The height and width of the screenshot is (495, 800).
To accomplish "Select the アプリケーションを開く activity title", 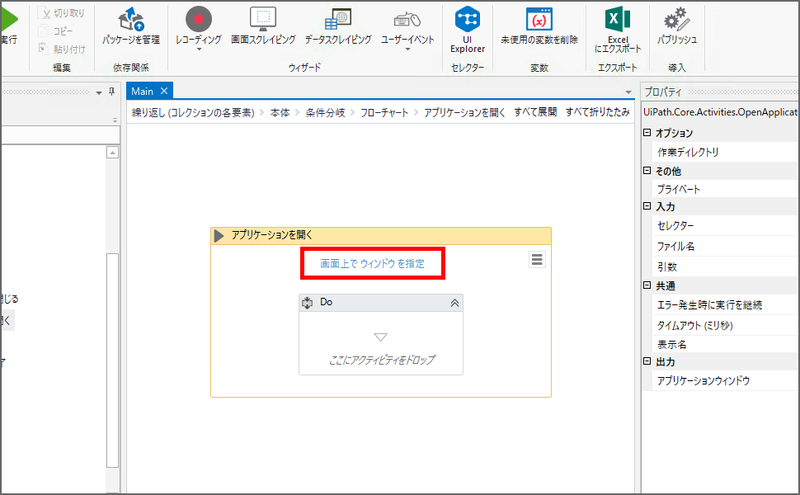I will tap(272, 235).
